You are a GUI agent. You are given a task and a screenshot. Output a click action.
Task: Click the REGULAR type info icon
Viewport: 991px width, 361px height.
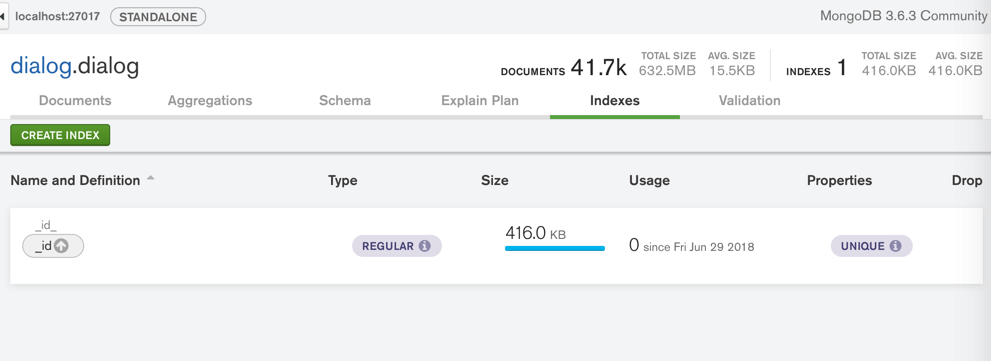(x=425, y=246)
